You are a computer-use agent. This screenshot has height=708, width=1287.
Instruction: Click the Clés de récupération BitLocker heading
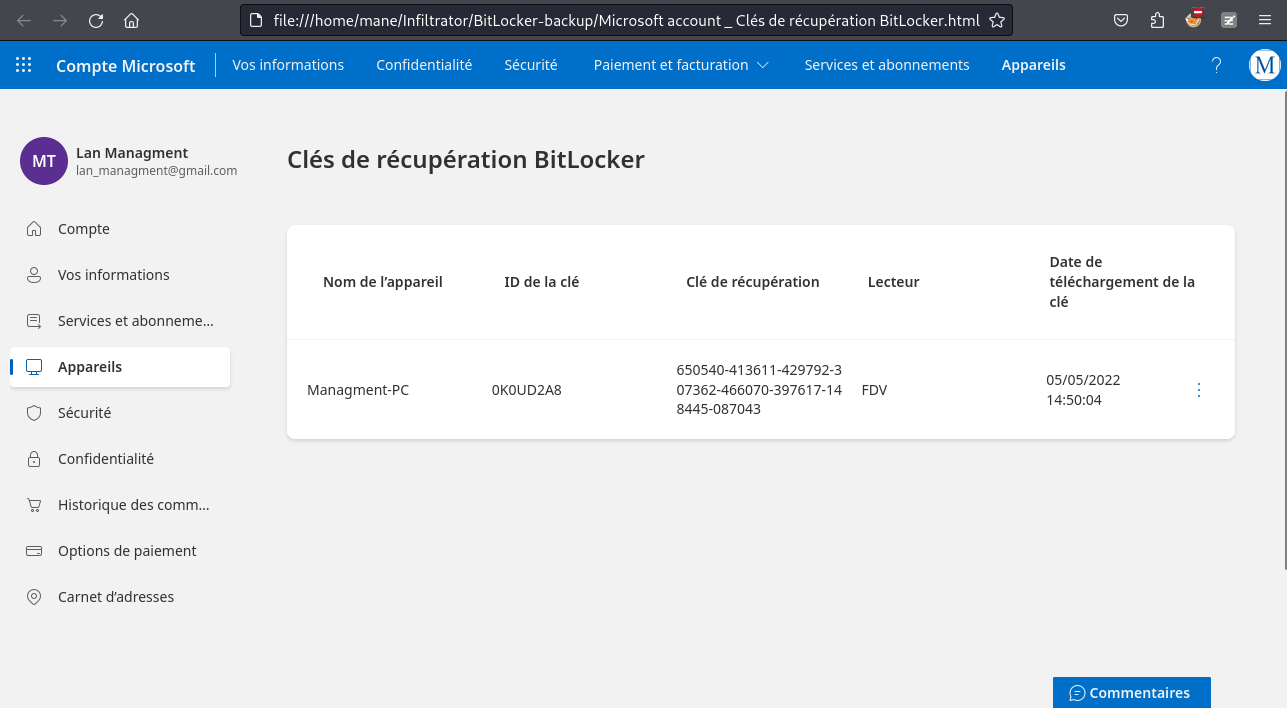(x=466, y=160)
